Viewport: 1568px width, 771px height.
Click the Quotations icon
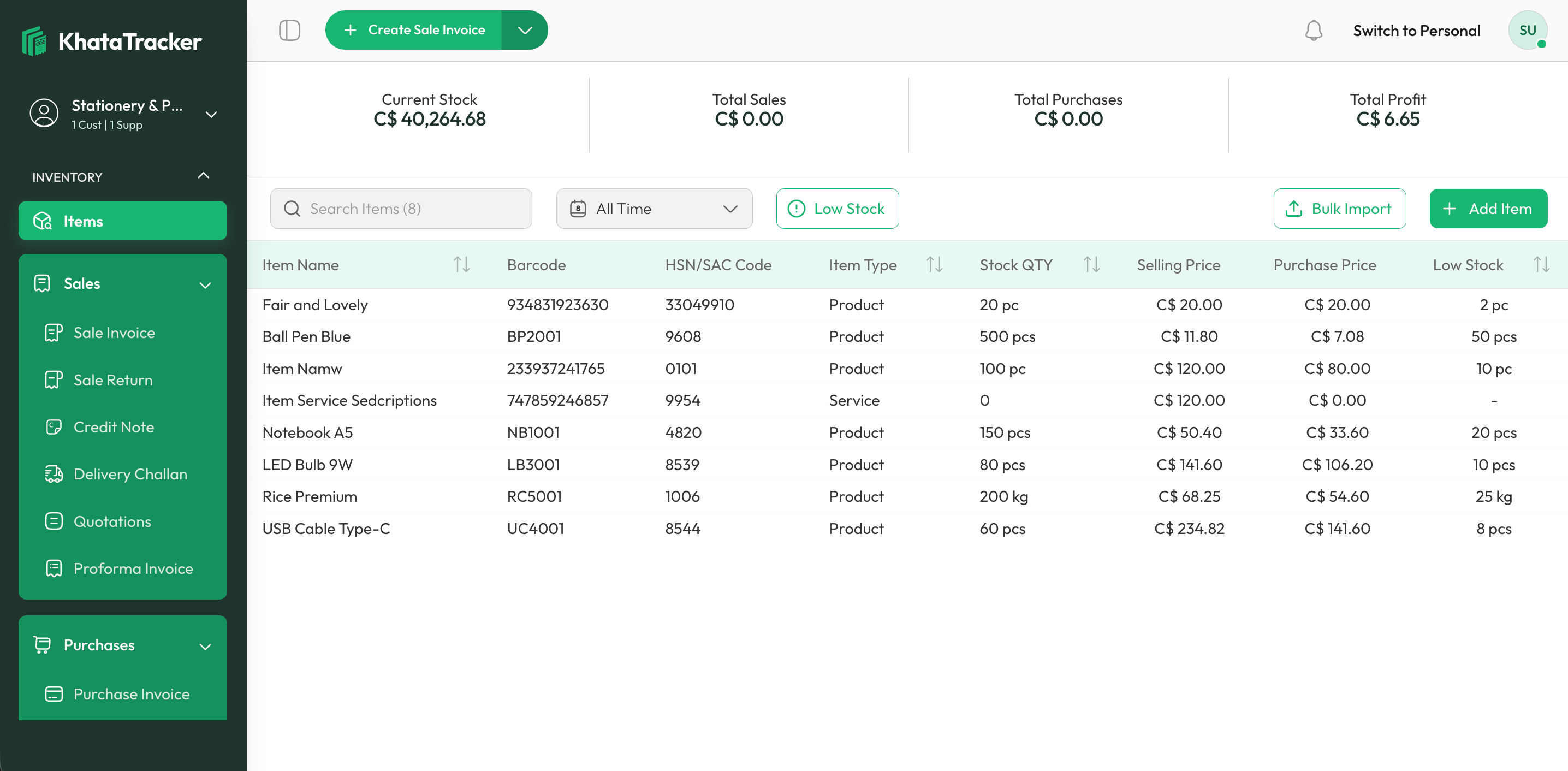tap(54, 521)
